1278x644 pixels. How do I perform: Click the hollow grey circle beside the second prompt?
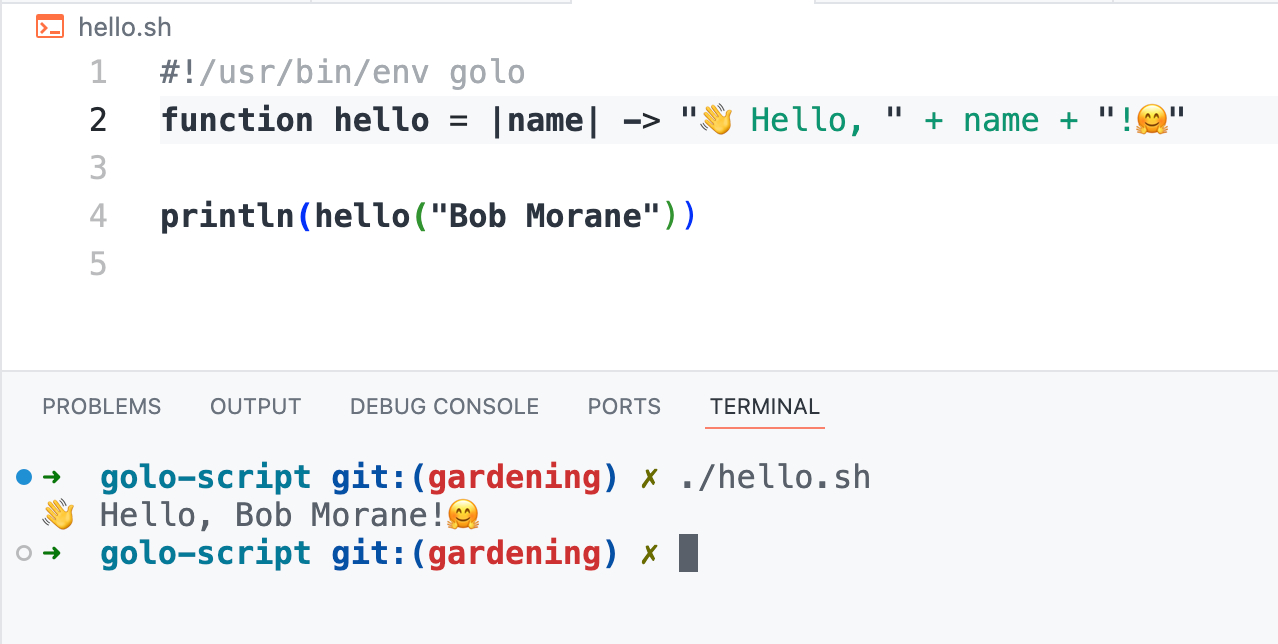25,553
